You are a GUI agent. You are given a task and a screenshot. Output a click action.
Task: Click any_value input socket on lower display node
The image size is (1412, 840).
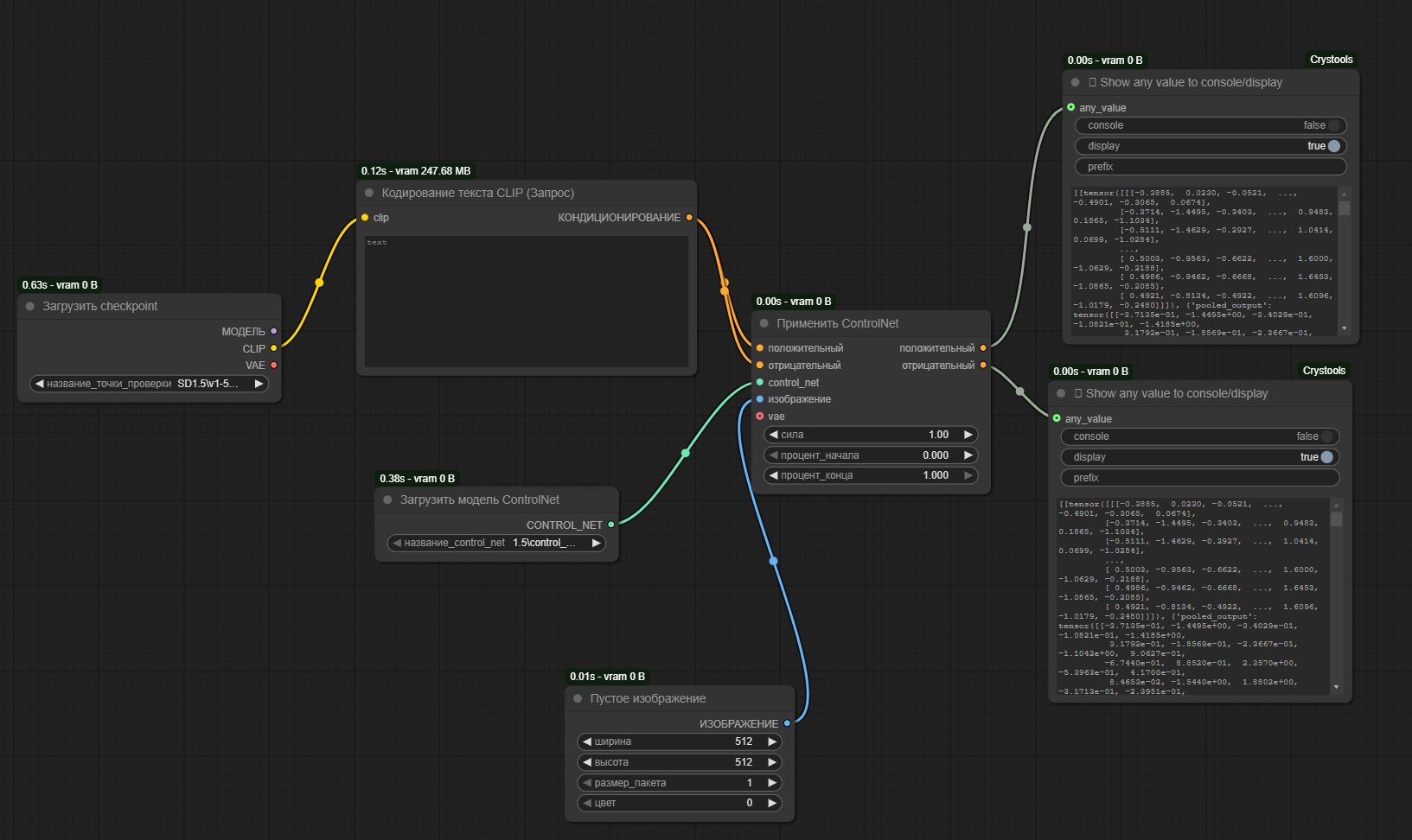[1057, 418]
